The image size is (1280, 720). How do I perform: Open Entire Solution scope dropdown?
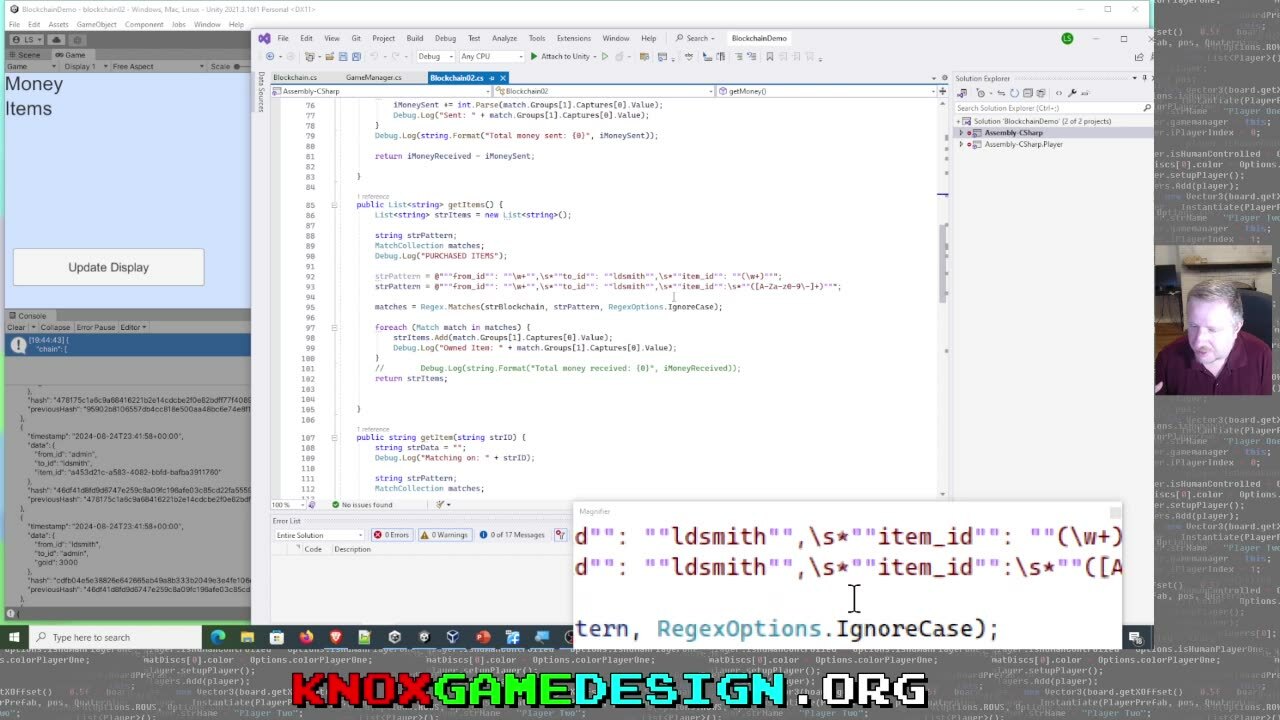[319, 535]
